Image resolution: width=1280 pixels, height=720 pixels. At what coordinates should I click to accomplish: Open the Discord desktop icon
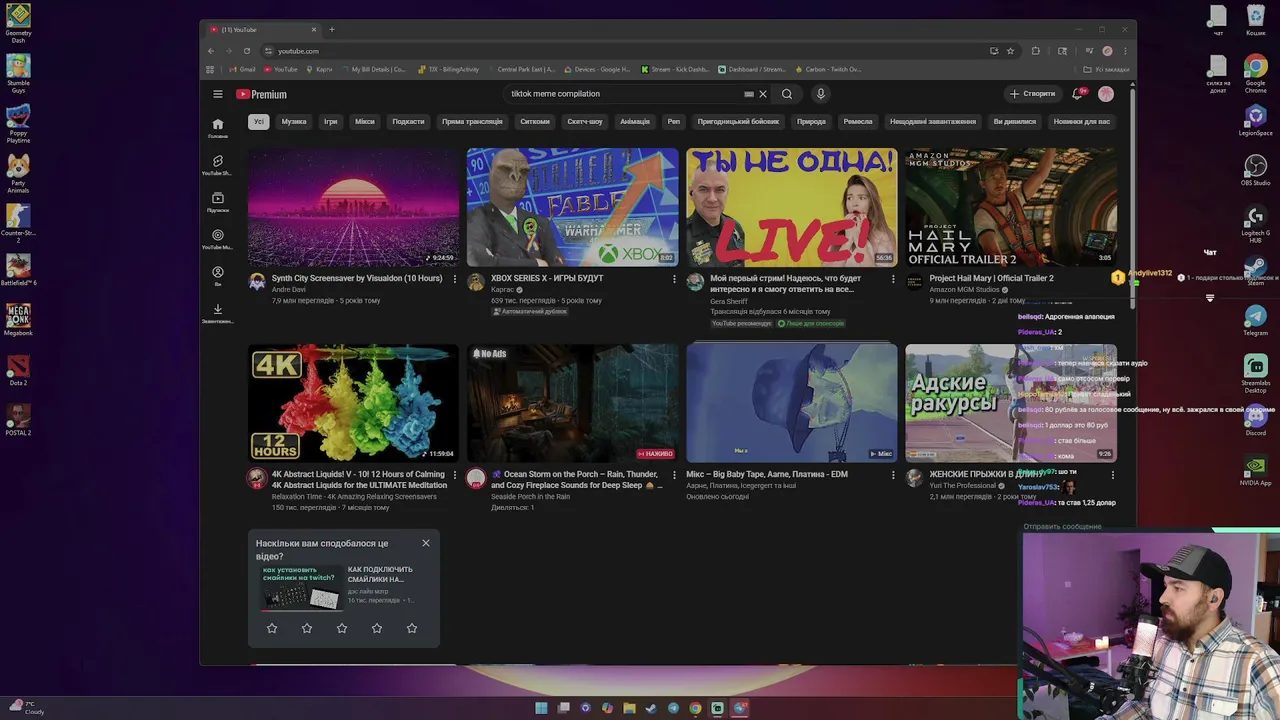click(x=1255, y=418)
